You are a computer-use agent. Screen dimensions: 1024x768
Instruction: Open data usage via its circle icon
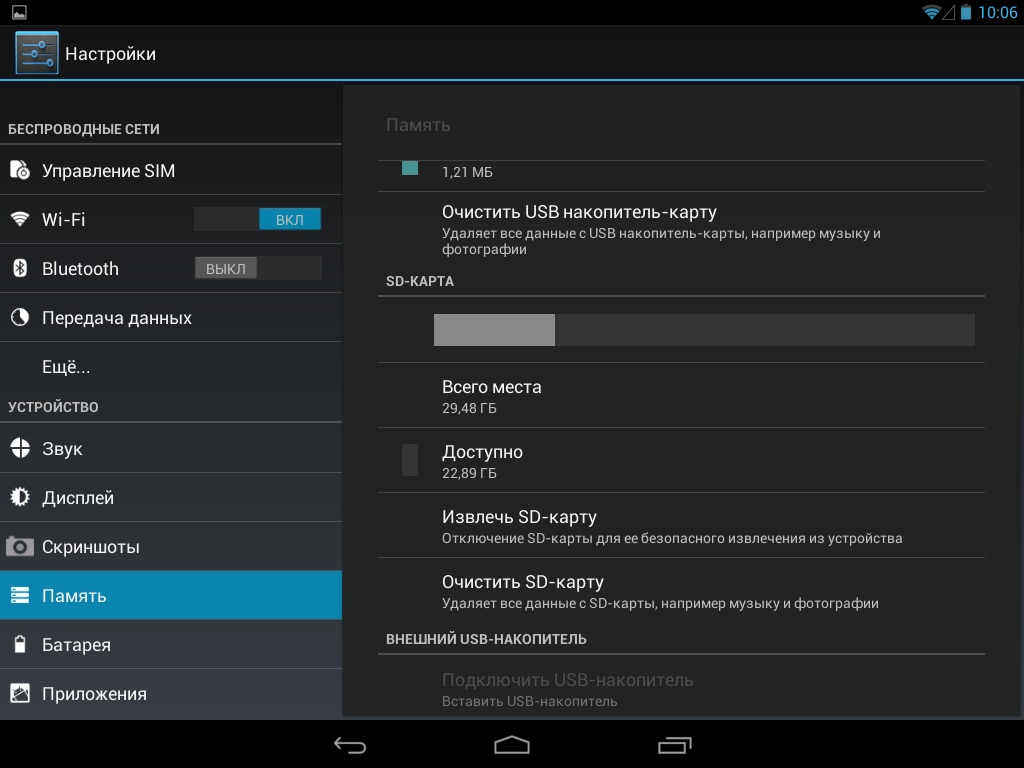tap(20, 318)
